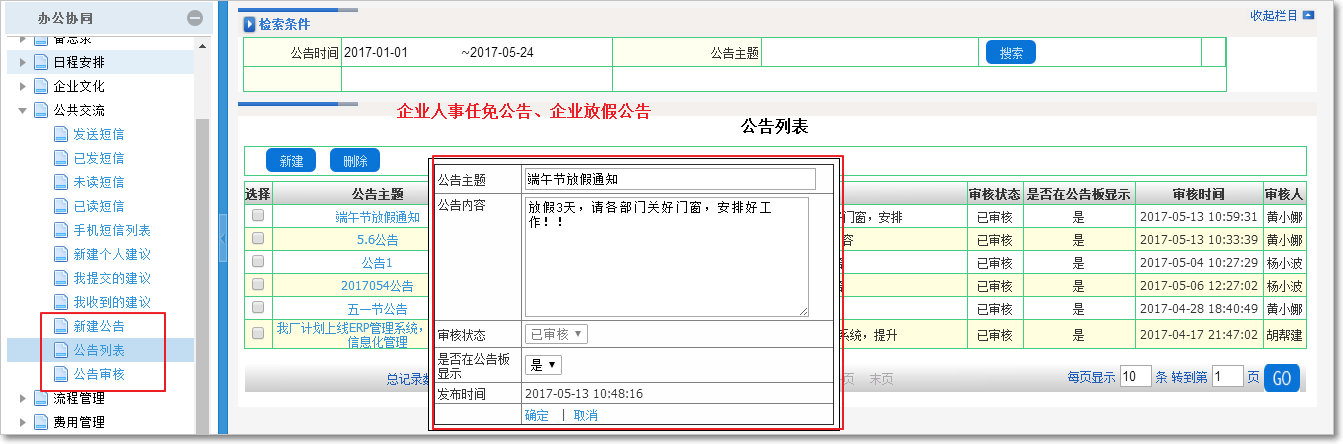
Task: Tick the checkbox for the ERP系统 announcement row
Action: tap(258, 333)
